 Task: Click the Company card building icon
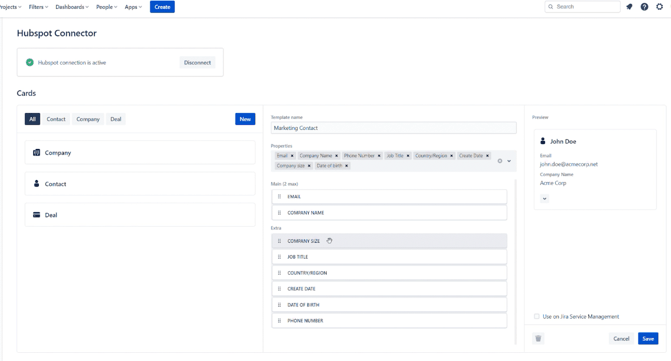tap(36, 153)
